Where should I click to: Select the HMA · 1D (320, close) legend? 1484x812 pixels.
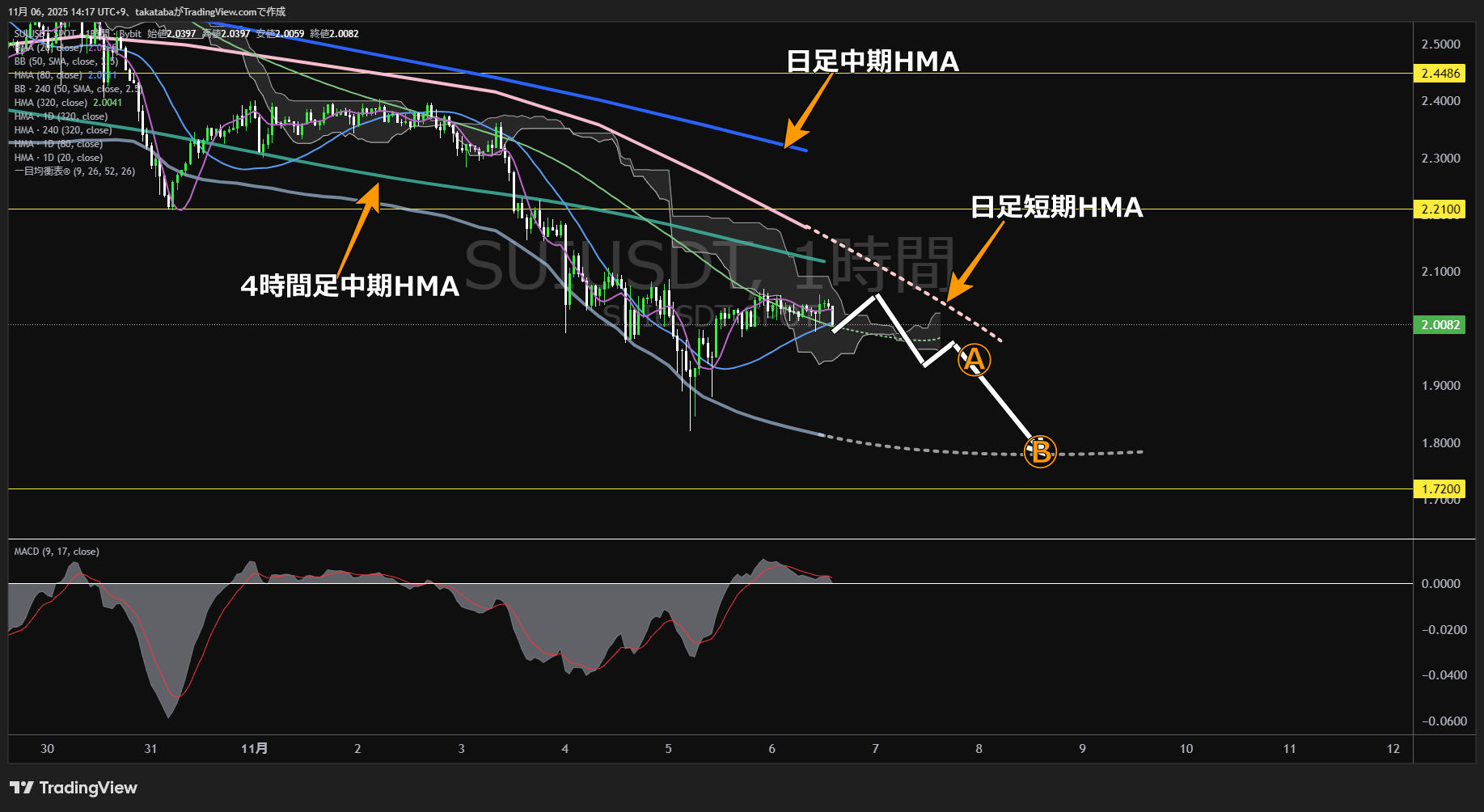tap(61, 116)
